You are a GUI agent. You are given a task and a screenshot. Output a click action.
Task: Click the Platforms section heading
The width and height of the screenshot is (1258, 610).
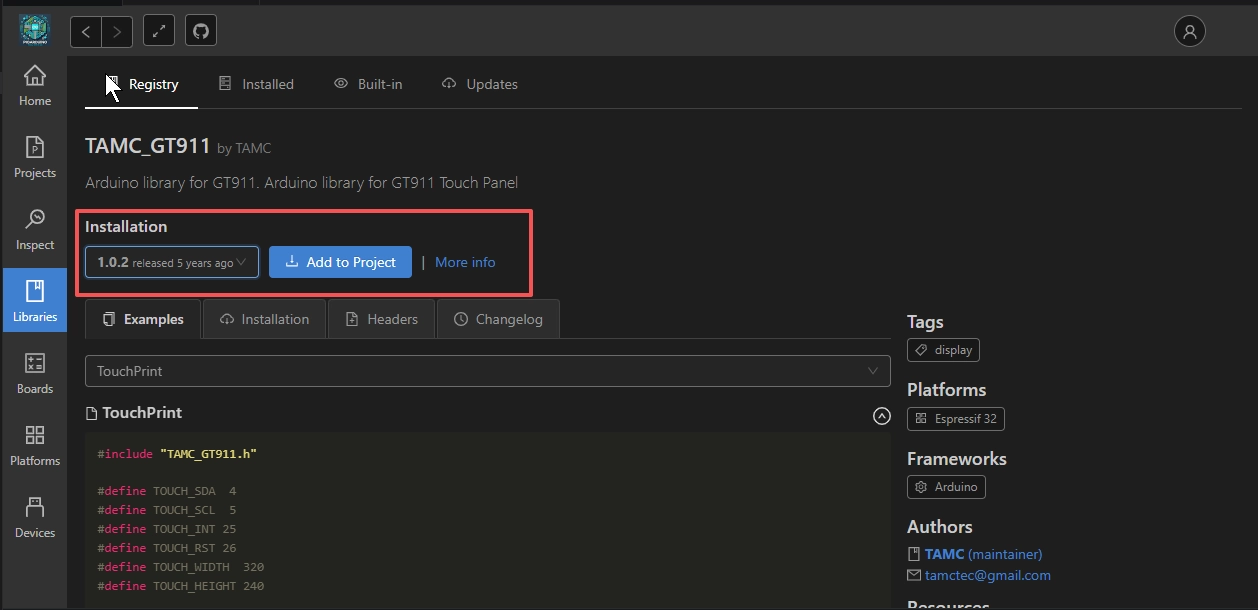(946, 390)
